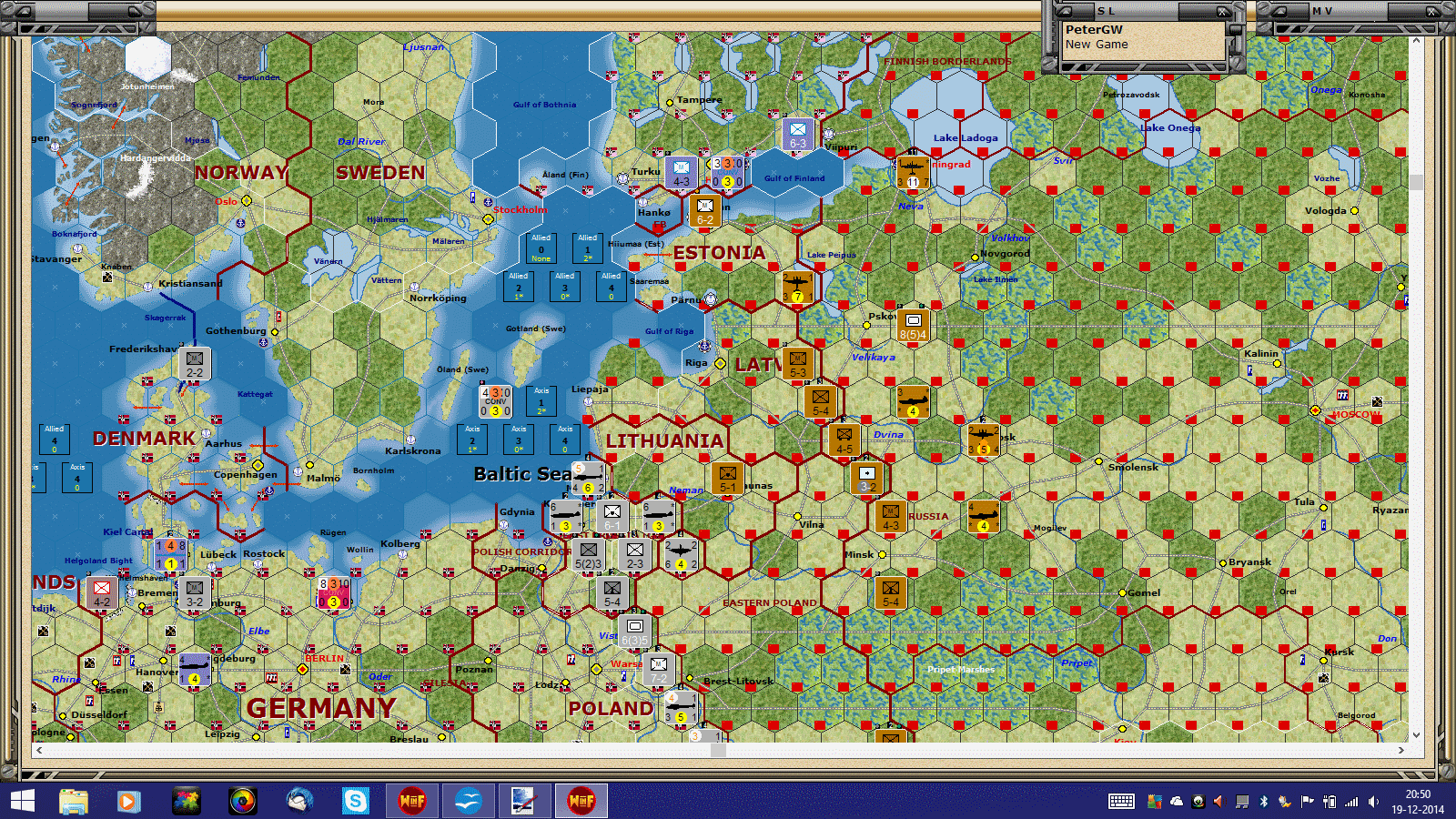The height and width of the screenshot is (819, 1456).
Task: Click the Novgorod city label
Action: (1005, 253)
